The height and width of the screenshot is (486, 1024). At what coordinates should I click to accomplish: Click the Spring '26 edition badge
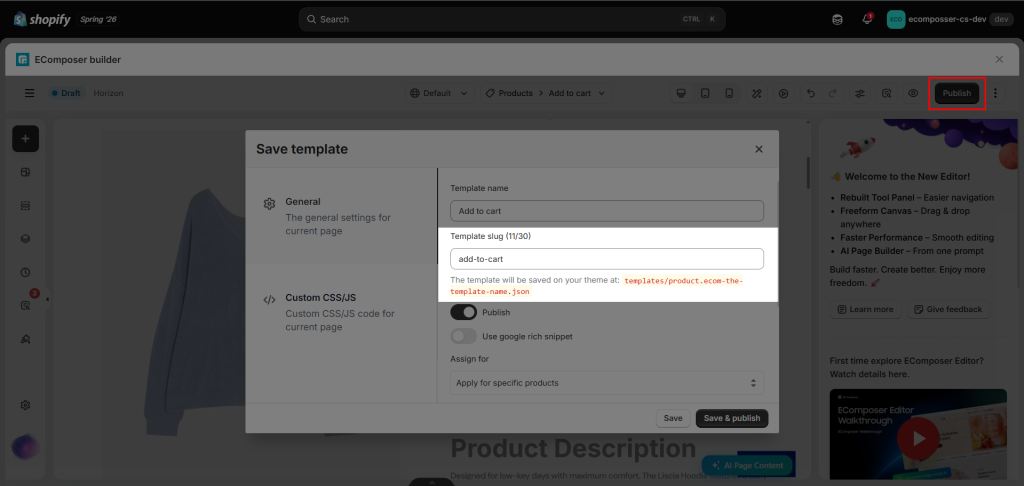point(98,19)
